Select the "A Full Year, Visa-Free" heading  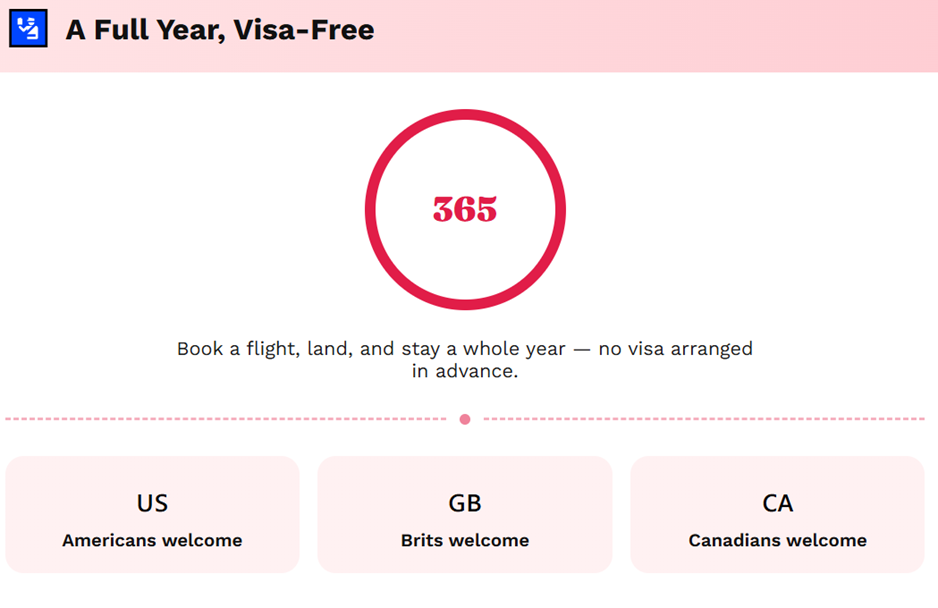coord(220,30)
